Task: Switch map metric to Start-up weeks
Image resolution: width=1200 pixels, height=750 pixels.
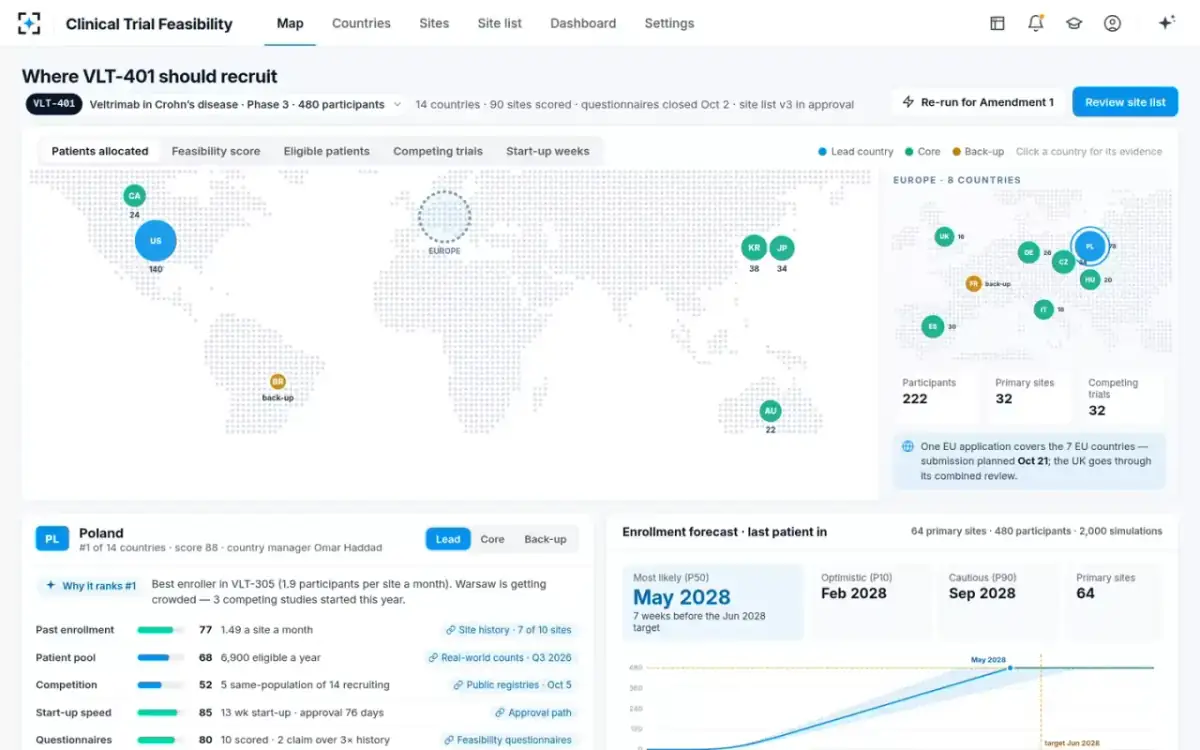Action: click(548, 151)
